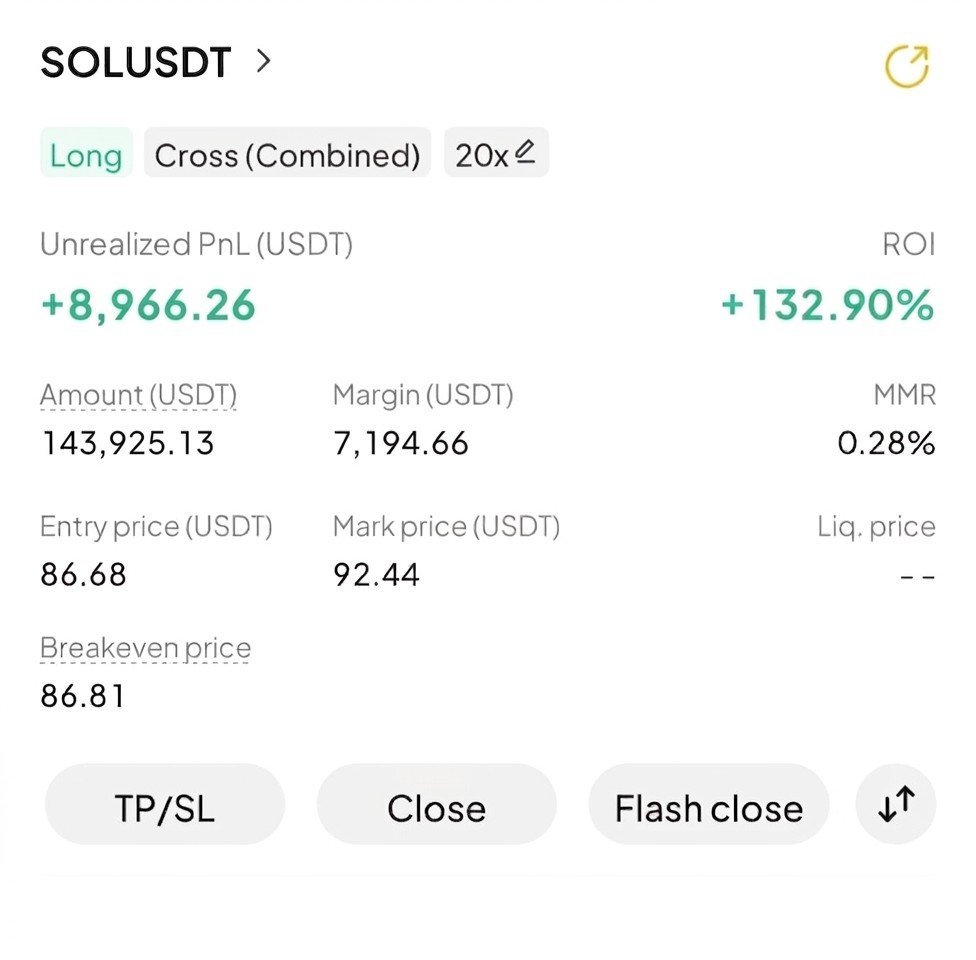Select the Long position label

(85, 154)
